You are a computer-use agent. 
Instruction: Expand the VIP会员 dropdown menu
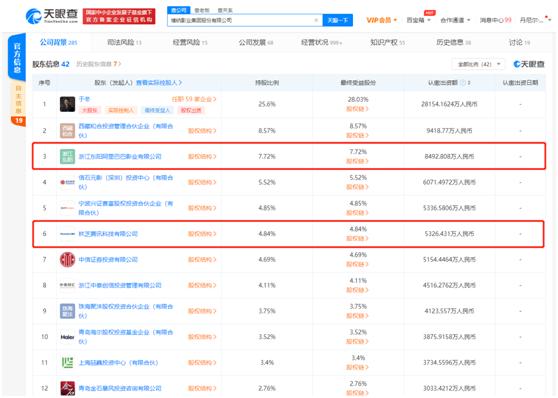tap(381, 20)
